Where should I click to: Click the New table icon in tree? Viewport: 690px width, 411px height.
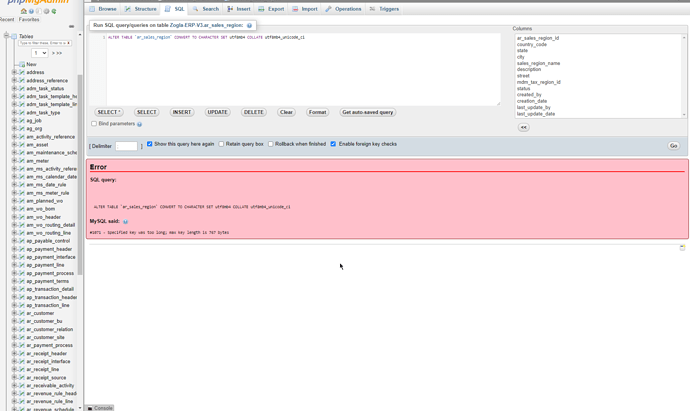(x=22, y=64)
